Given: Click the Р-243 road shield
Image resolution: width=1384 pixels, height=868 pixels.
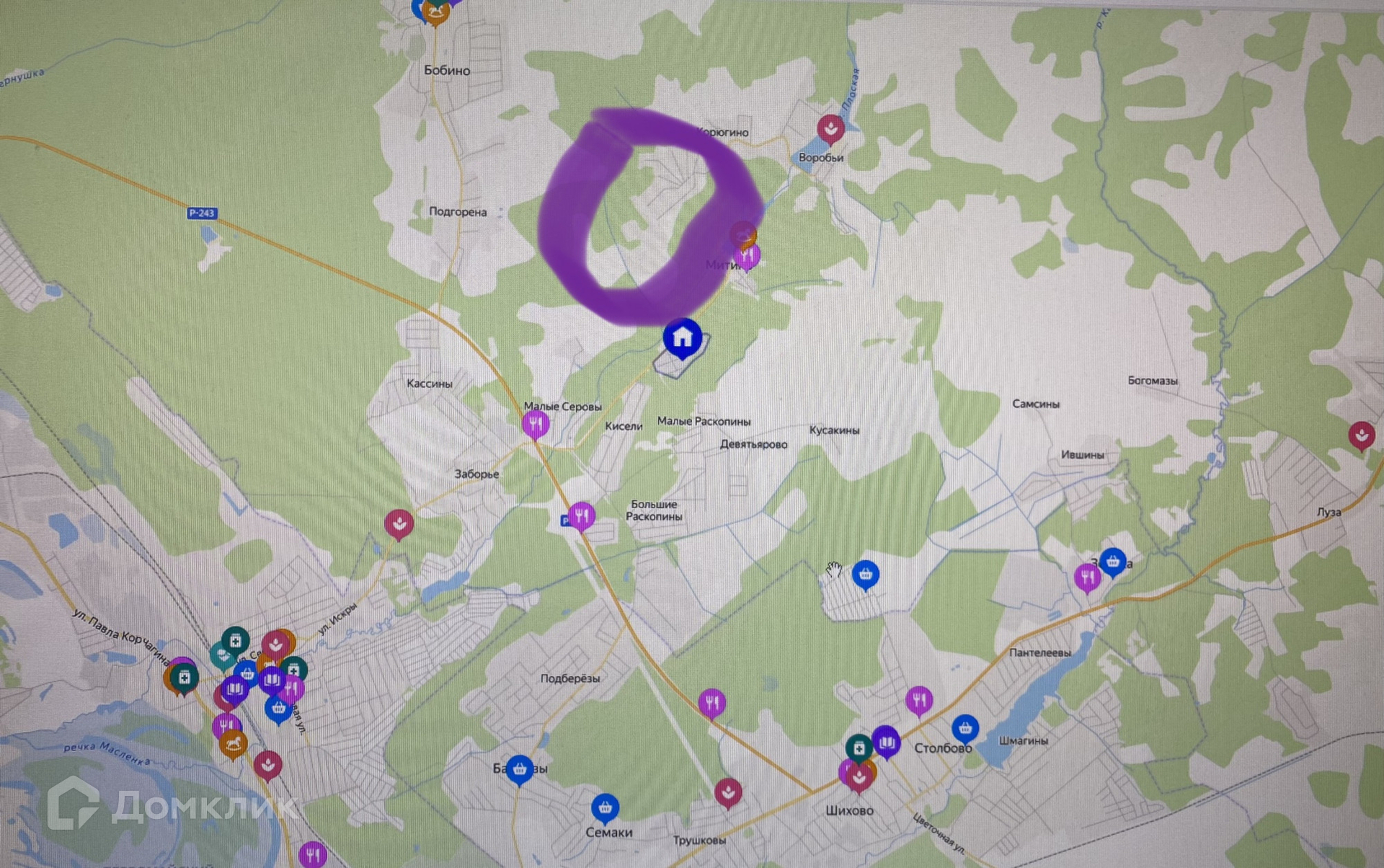Looking at the screenshot, I should [202, 213].
